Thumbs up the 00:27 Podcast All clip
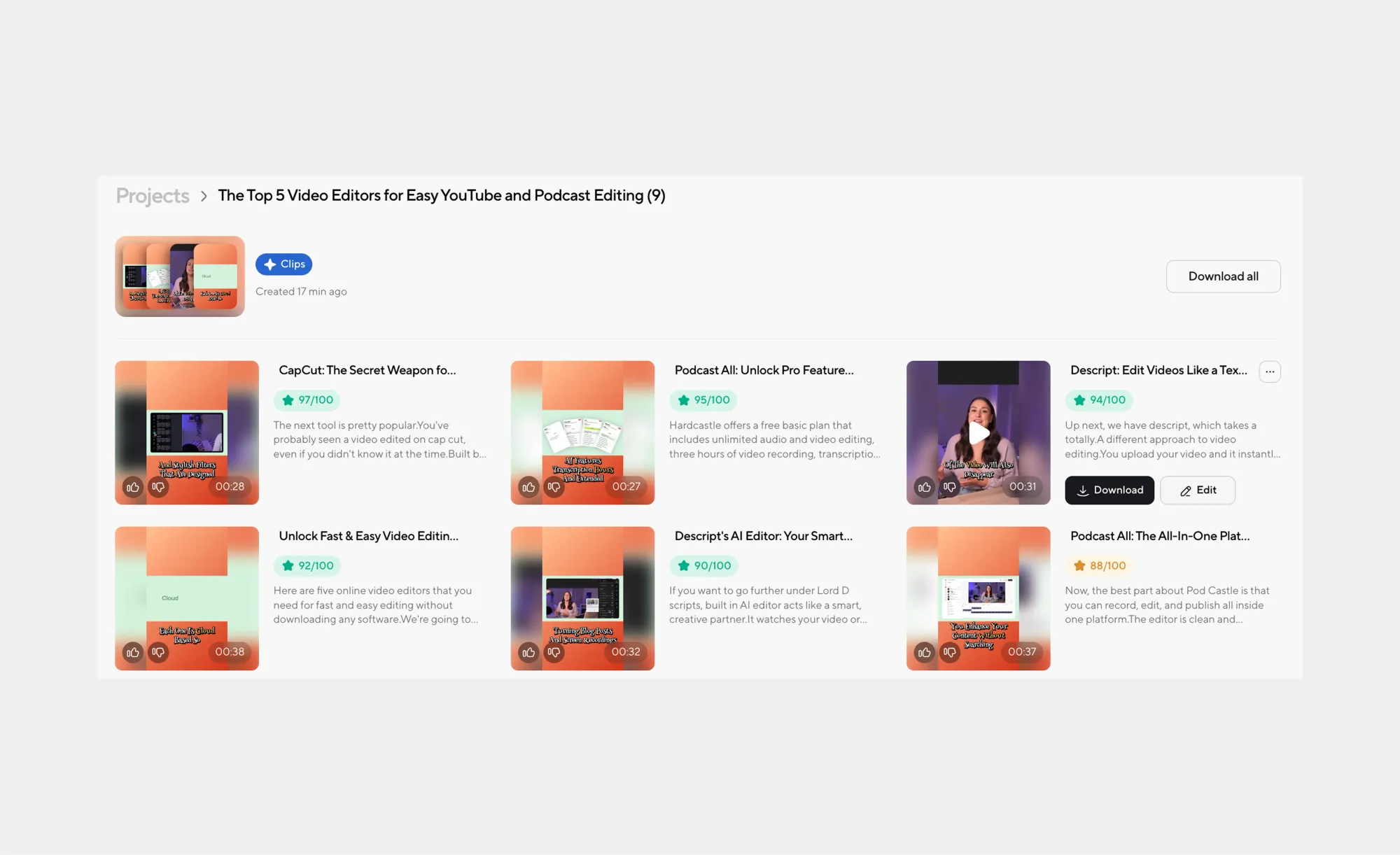Screen dimensions: 1400x855 click(x=528, y=487)
